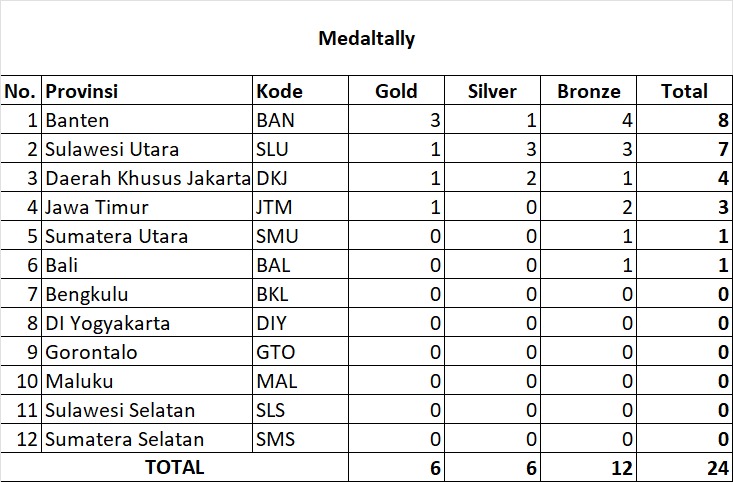733x482 pixels.
Task: Select the Daerah Khusus Jakarta cell
Action: 146,179
